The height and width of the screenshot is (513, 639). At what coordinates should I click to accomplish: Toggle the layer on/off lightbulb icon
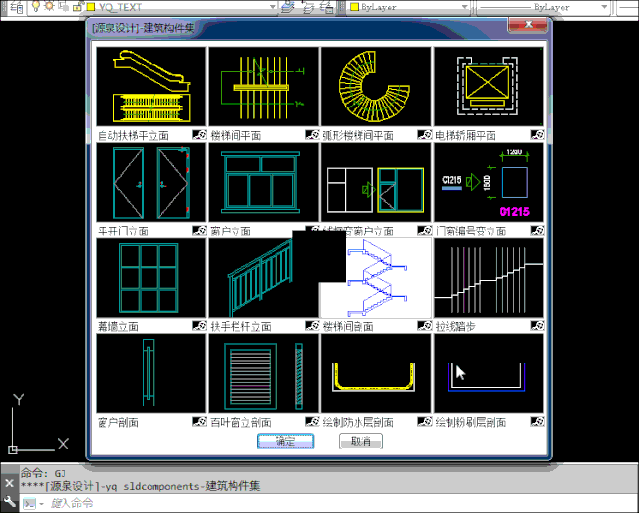[x=36, y=6]
